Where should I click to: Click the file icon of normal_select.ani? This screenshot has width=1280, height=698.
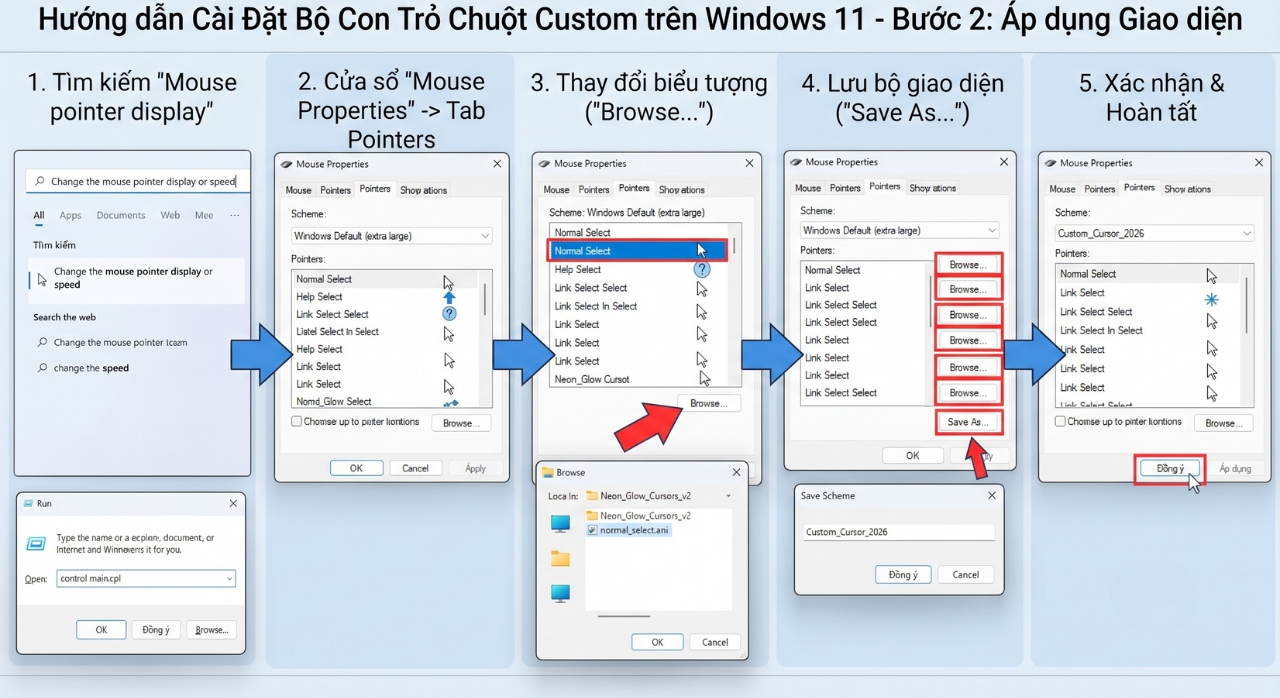tap(592, 530)
